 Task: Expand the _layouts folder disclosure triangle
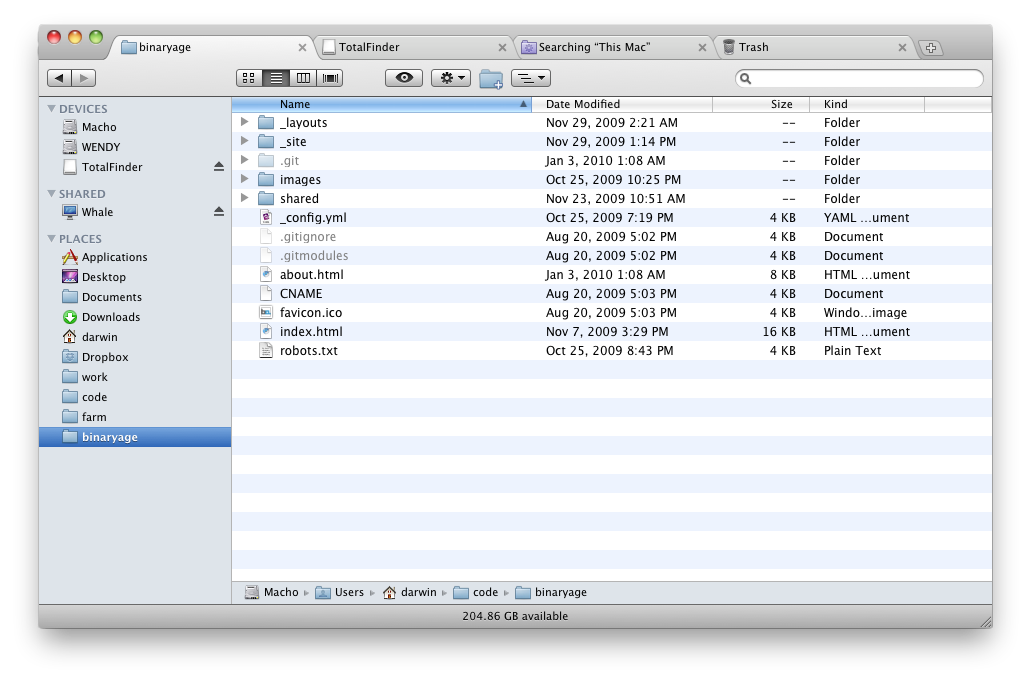click(245, 122)
